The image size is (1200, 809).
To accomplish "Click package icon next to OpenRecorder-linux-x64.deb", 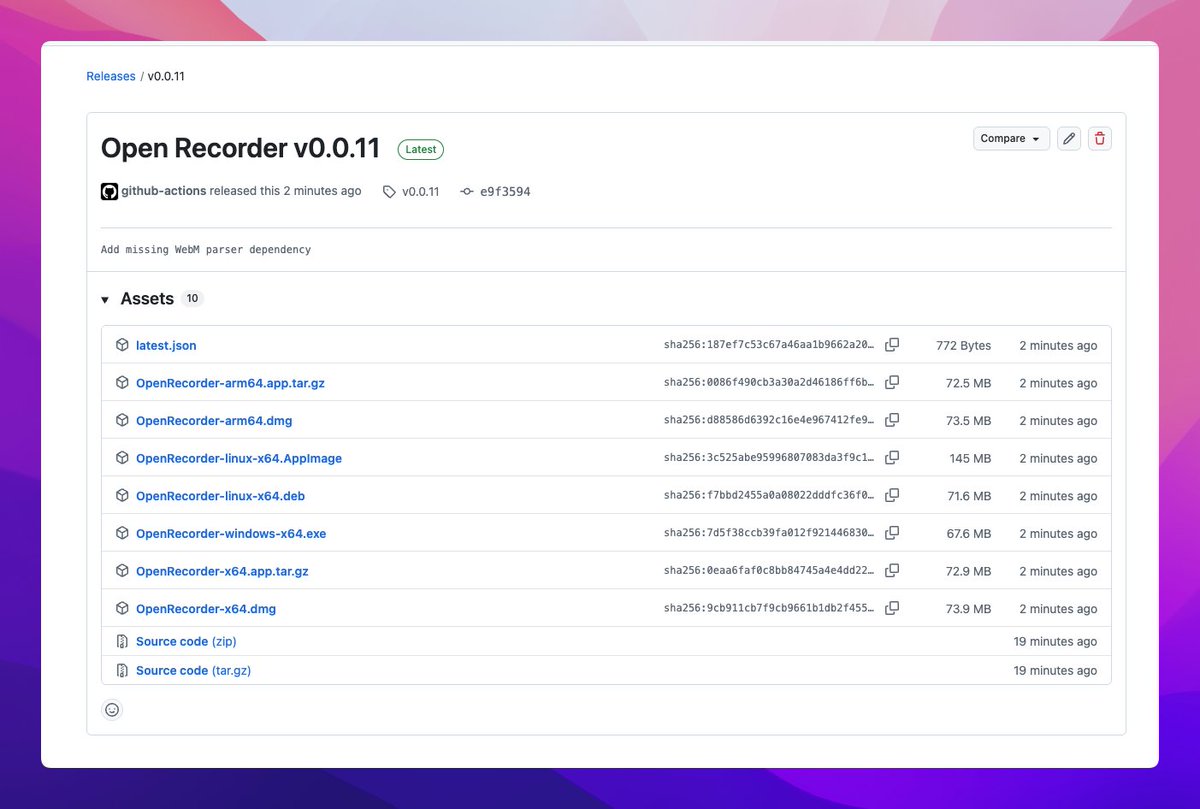I will [122, 495].
